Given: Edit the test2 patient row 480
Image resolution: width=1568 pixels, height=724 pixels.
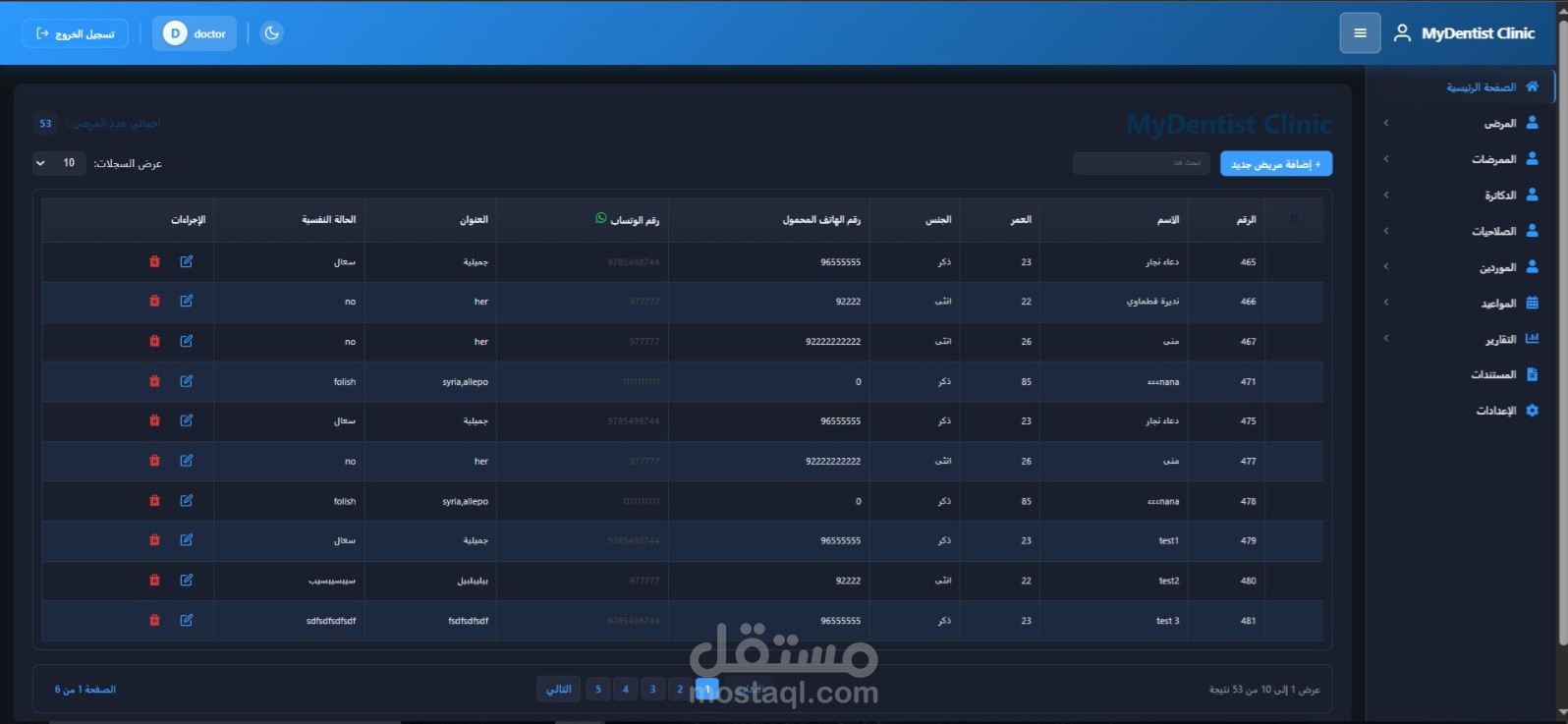Looking at the screenshot, I should click(x=187, y=581).
